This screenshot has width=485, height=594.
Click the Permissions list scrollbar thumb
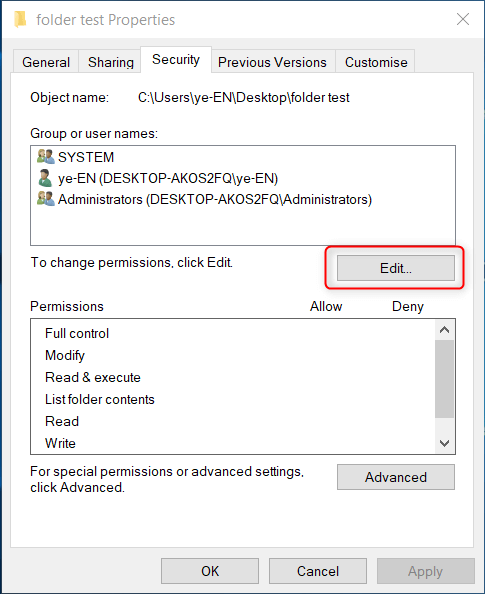[x=444, y=379]
